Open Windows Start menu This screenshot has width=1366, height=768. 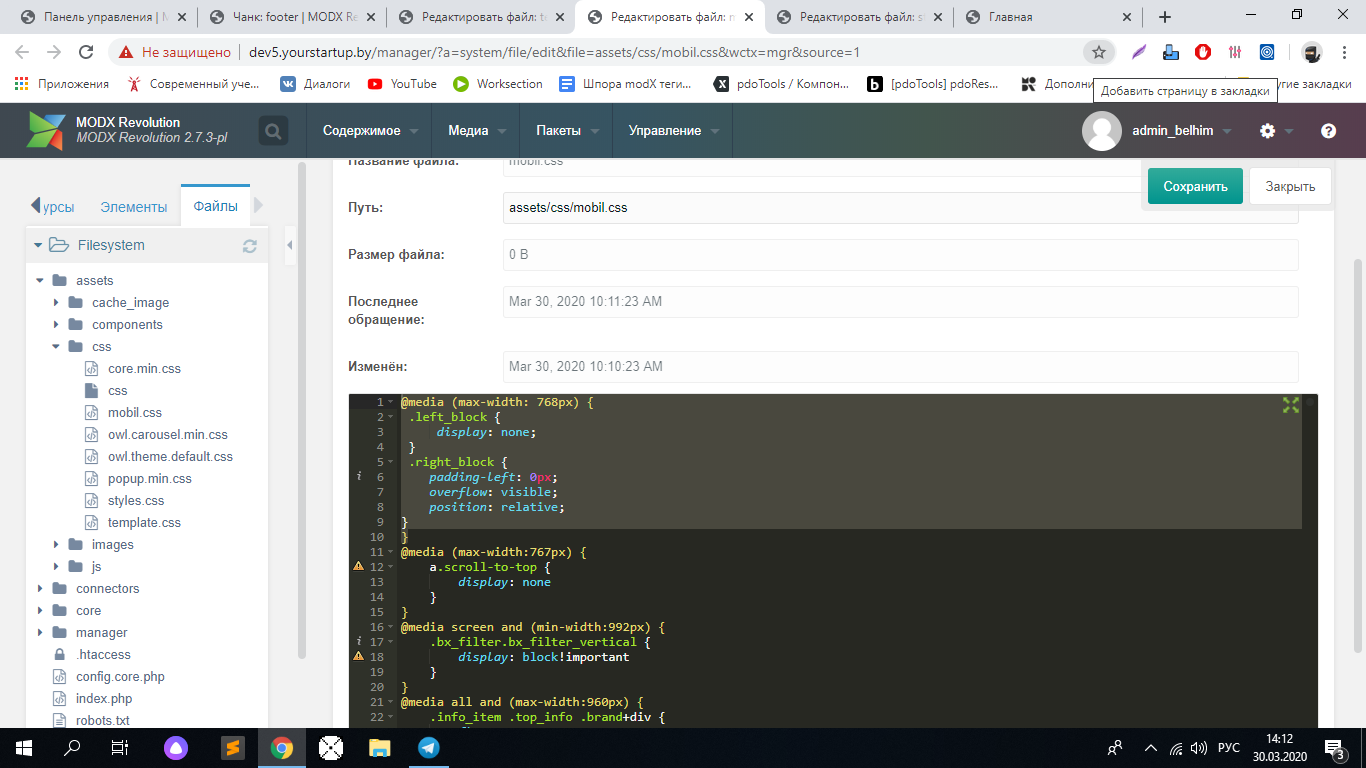click(x=24, y=747)
